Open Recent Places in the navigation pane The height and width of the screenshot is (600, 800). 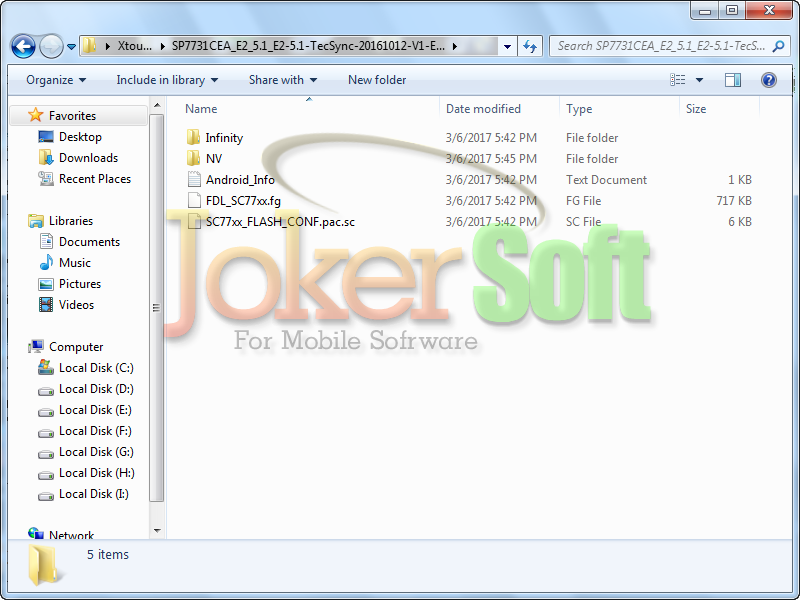tap(95, 179)
